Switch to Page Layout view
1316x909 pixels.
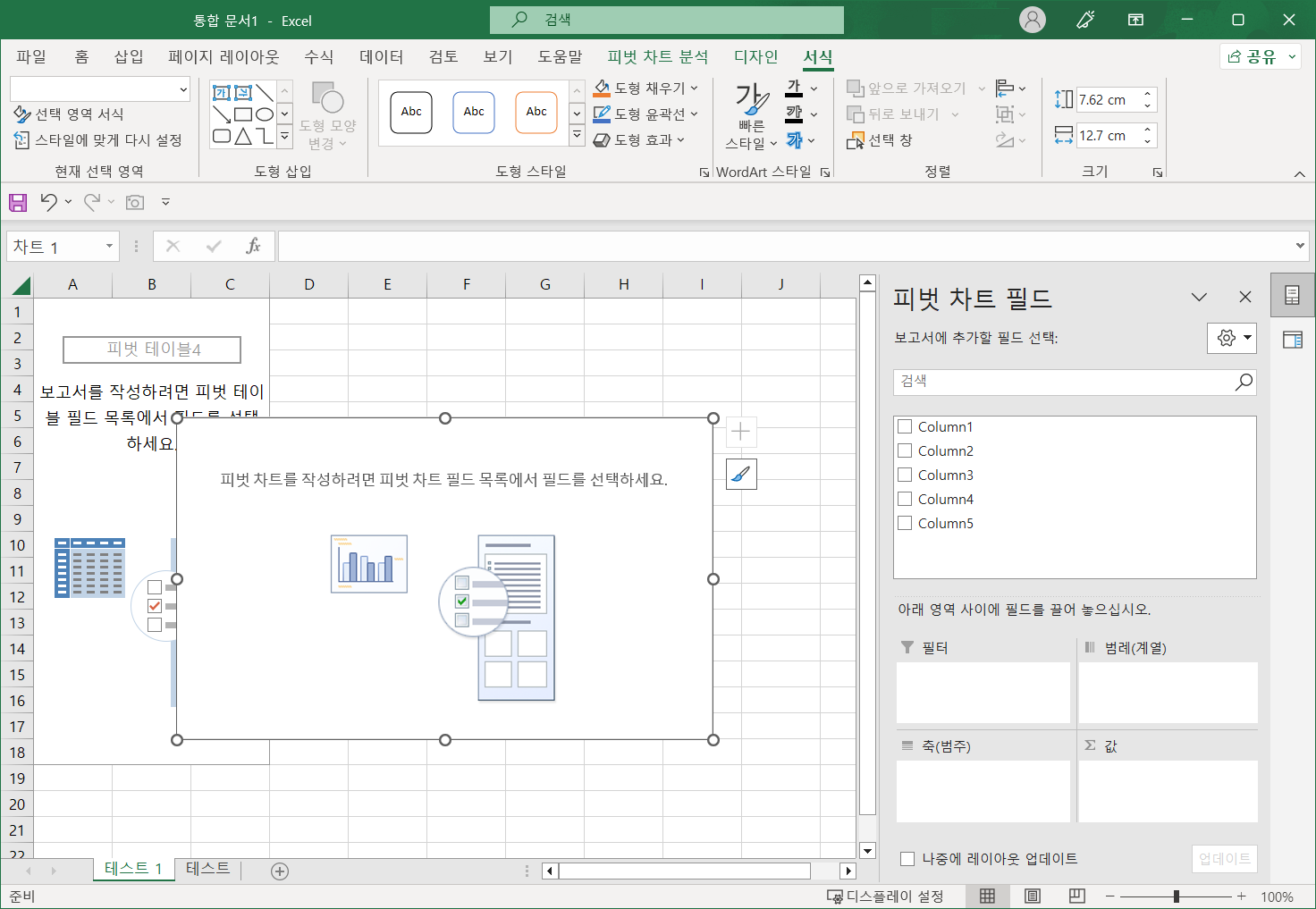[x=1033, y=896]
